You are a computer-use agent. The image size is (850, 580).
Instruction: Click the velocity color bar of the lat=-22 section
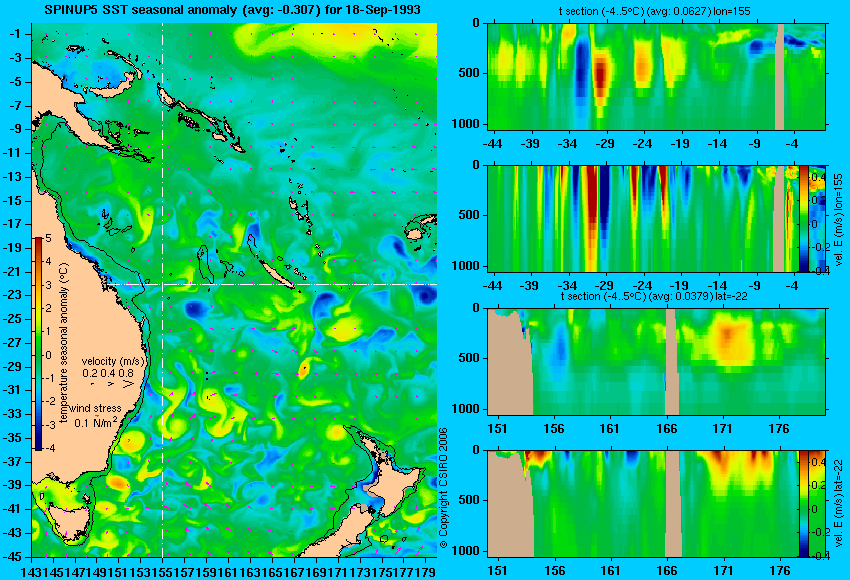(x=803, y=504)
